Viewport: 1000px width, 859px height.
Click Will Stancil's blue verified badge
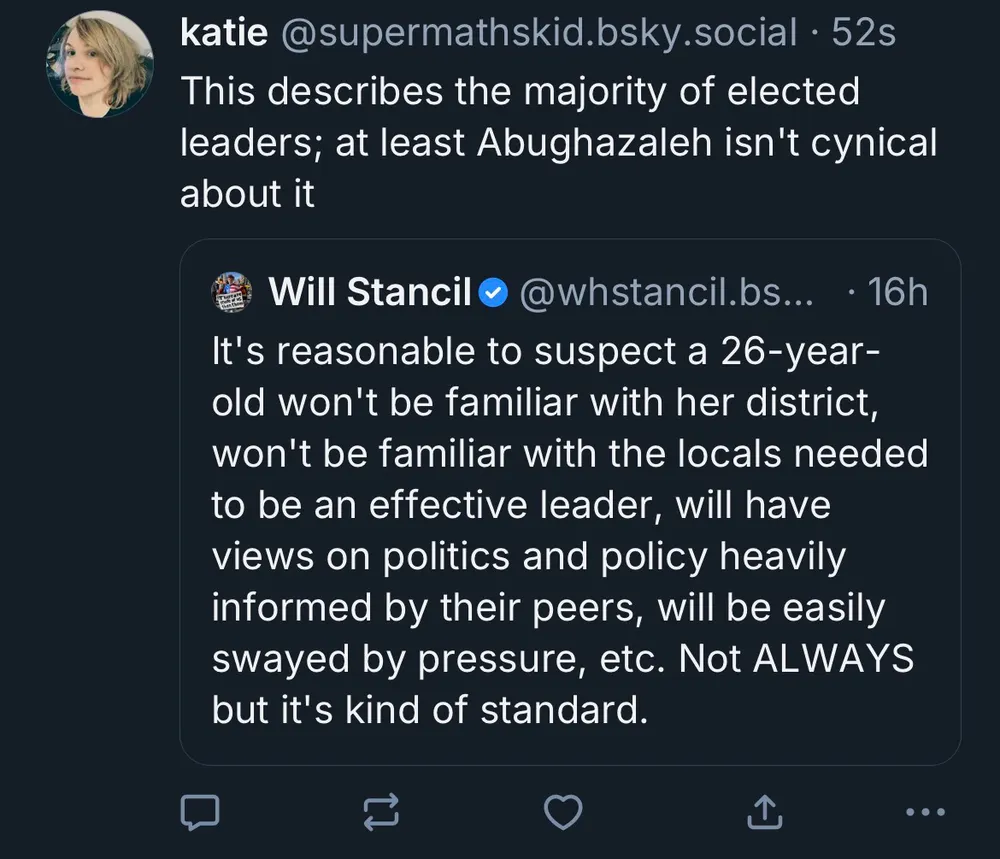pos(493,292)
